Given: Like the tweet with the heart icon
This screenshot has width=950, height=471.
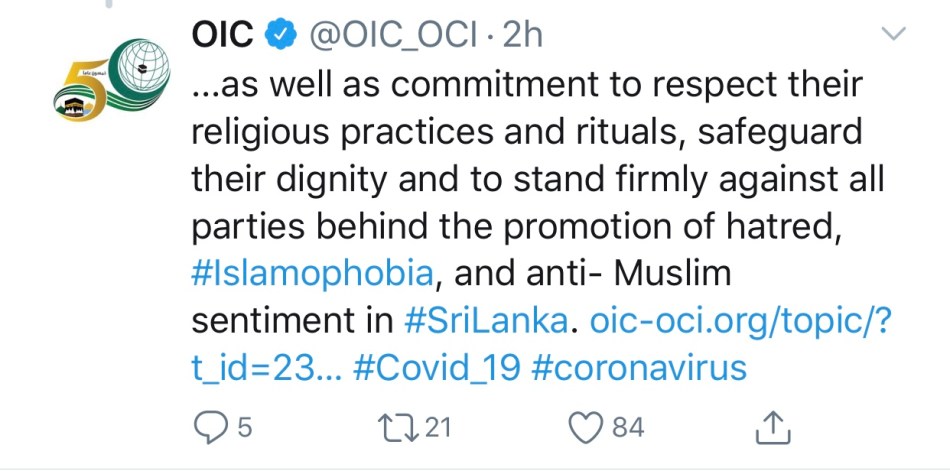Looking at the screenshot, I should [x=583, y=428].
